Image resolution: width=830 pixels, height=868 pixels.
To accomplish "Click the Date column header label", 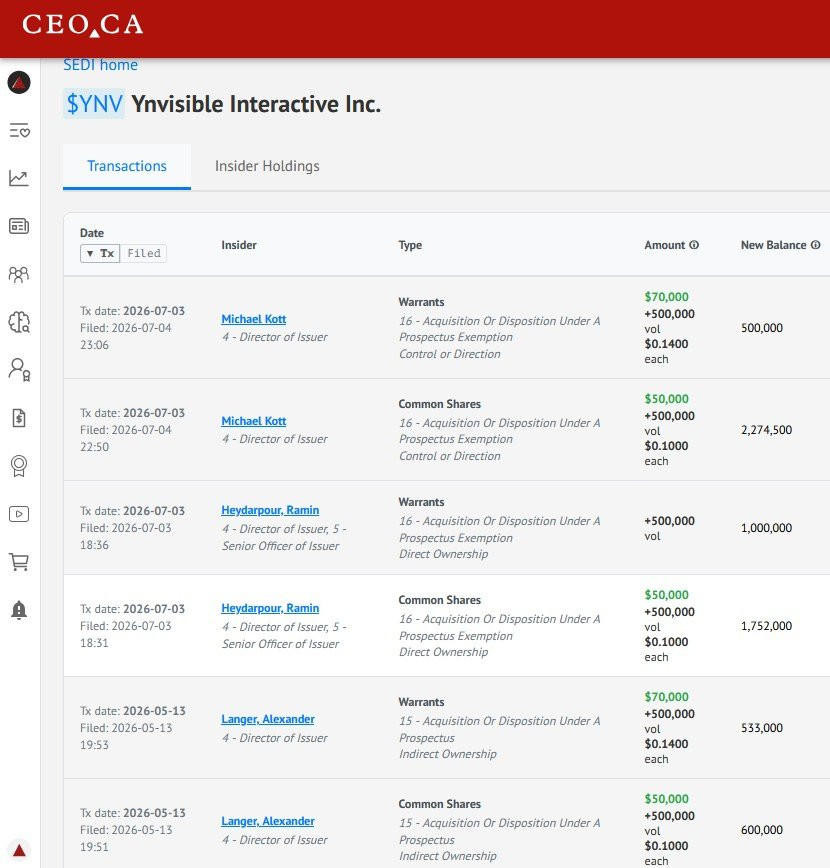I will click(92, 233).
